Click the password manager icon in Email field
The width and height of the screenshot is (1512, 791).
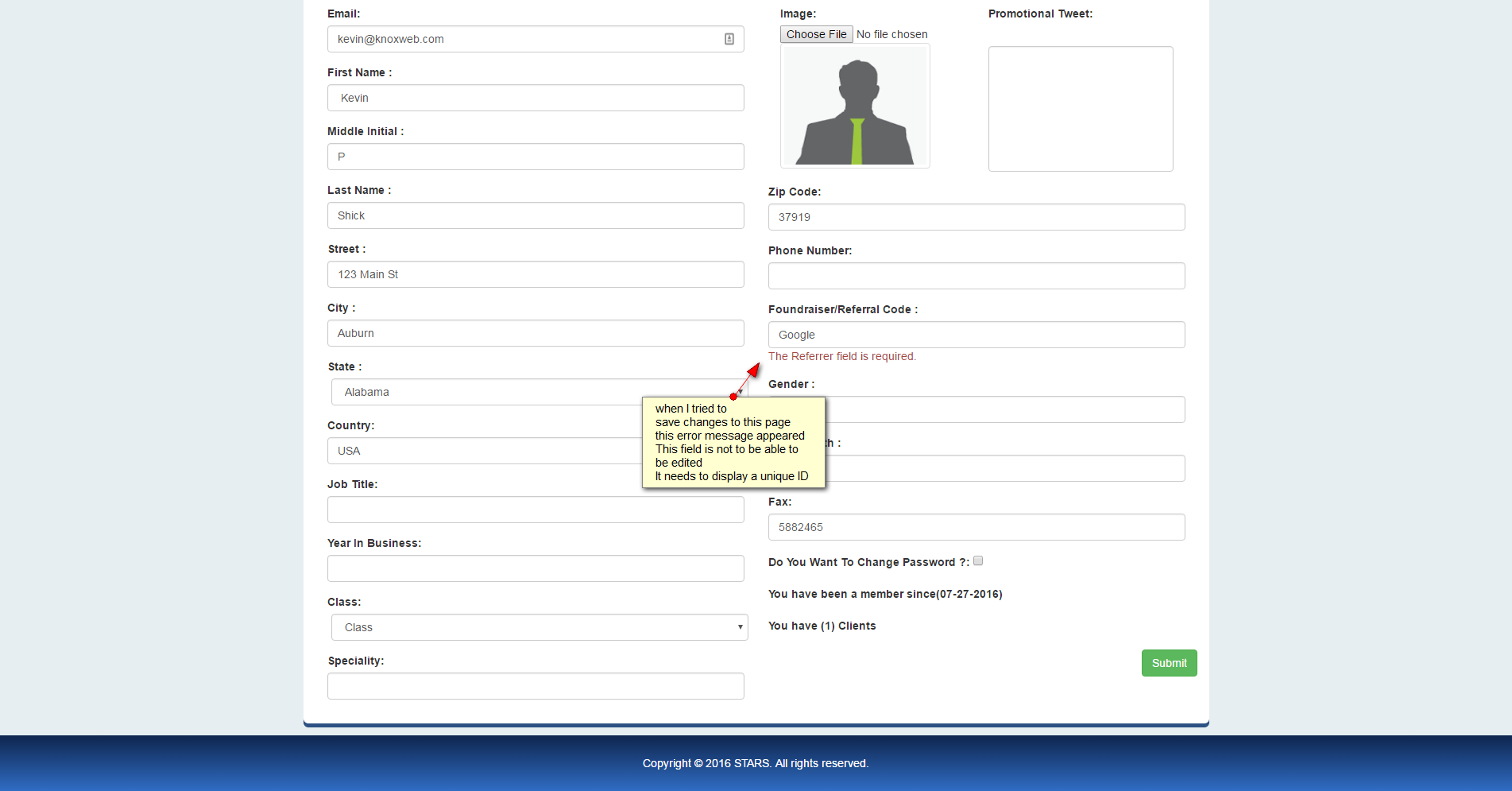tap(729, 39)
